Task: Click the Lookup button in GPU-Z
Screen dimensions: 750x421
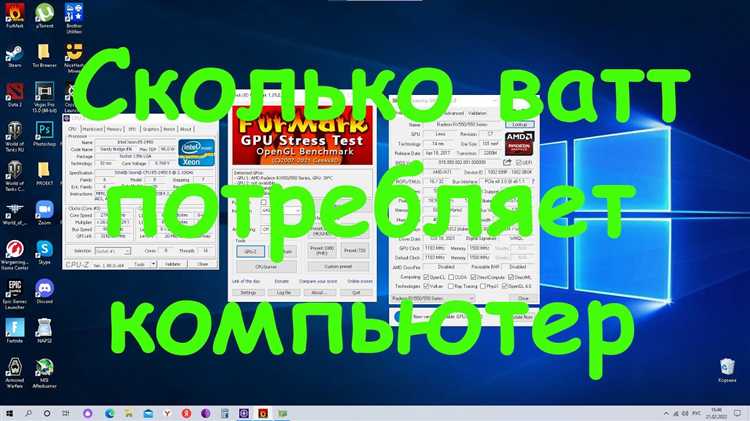Action: [x=520, y=124]
